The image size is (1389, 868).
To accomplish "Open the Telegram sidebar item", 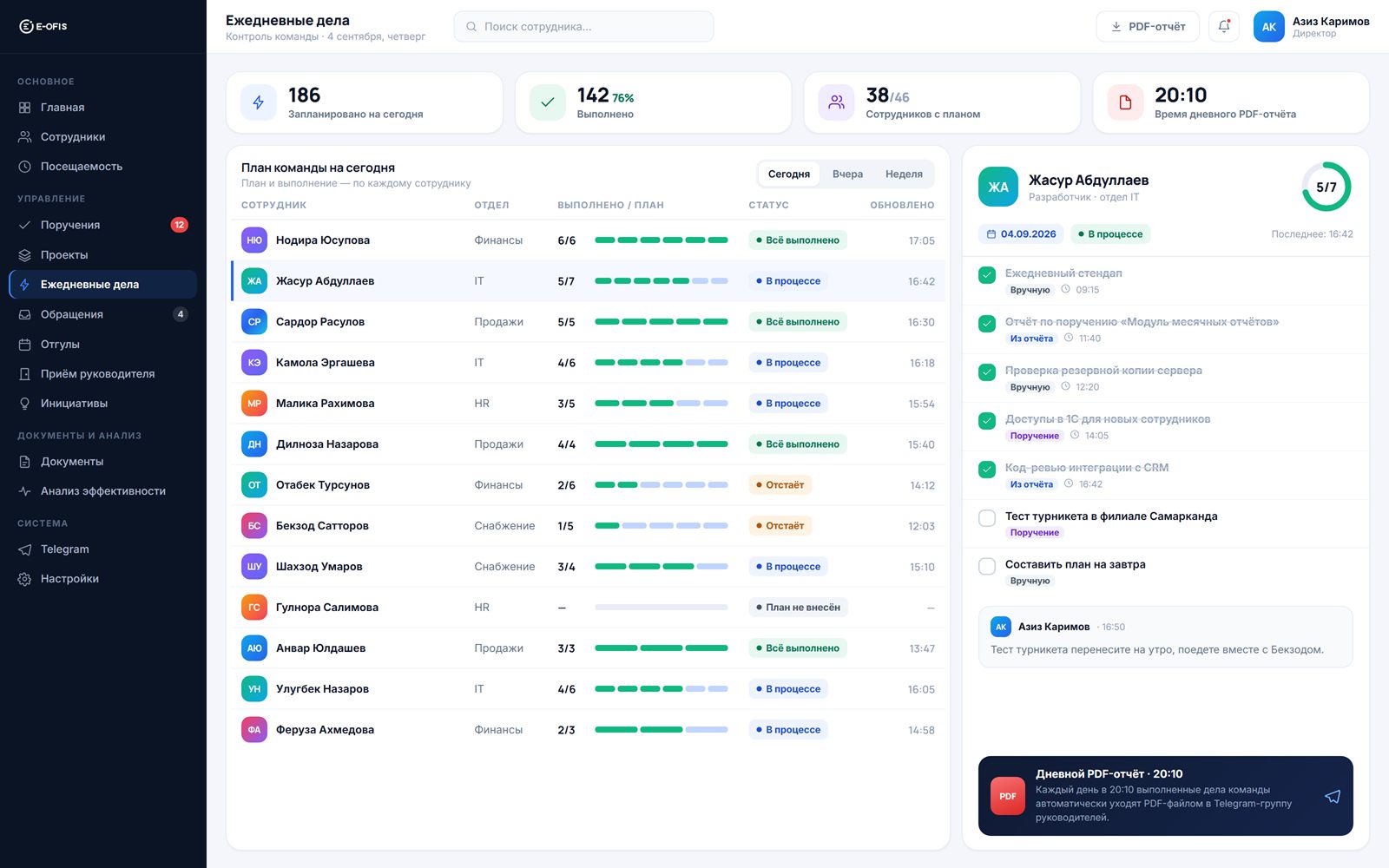I will click(102, 549).
